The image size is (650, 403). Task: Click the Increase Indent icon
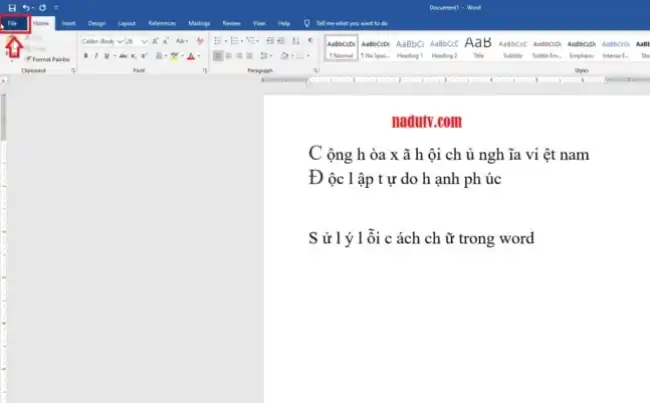tap(281, 41)
